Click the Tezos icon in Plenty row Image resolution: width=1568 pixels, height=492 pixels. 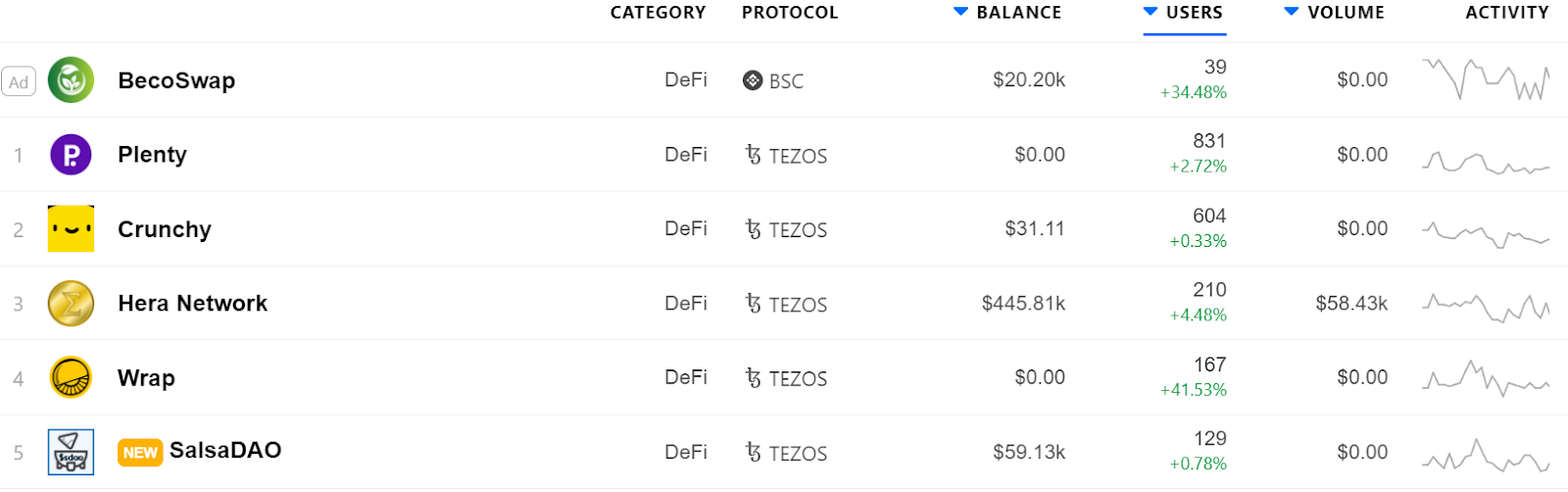pos(753,155)
